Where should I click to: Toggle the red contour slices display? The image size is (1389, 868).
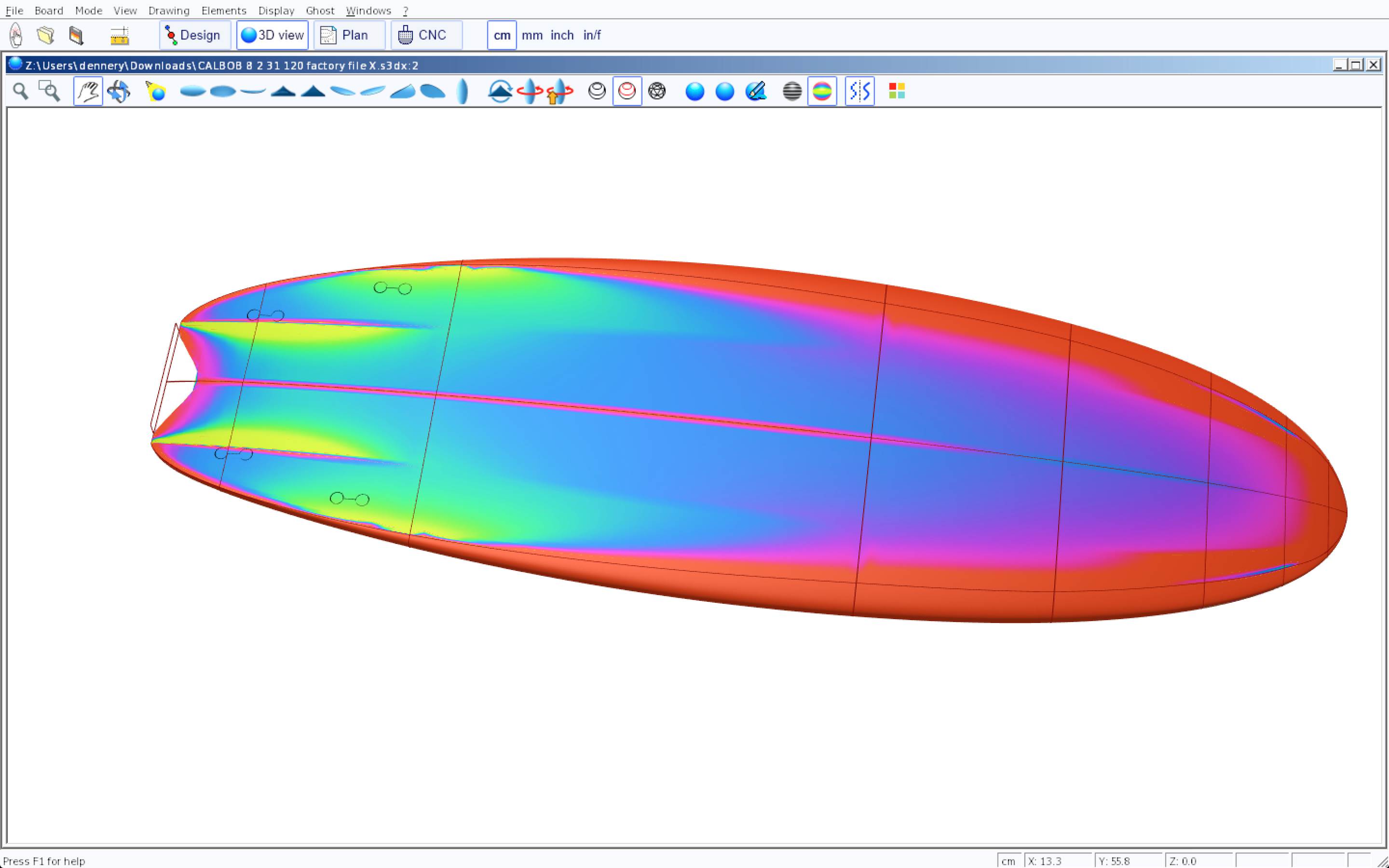(627, 91)
